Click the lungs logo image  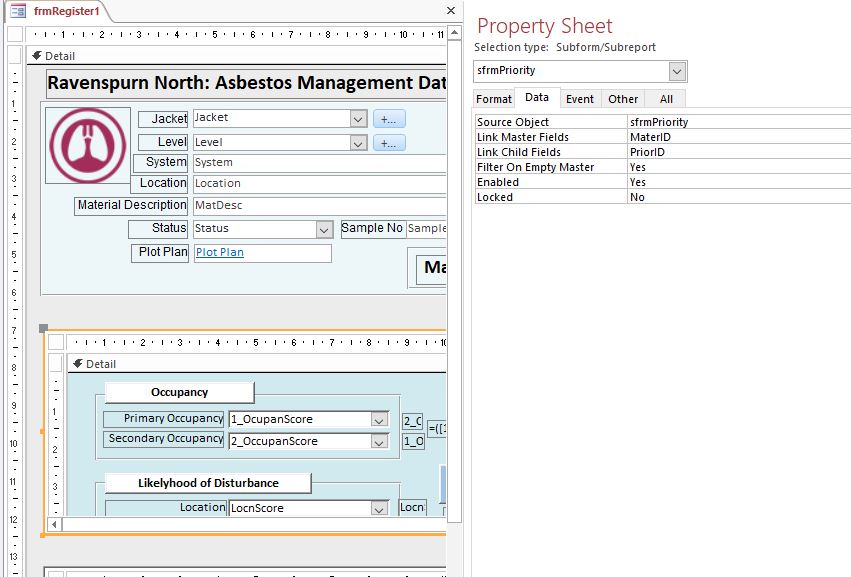(x=88, y=145)
